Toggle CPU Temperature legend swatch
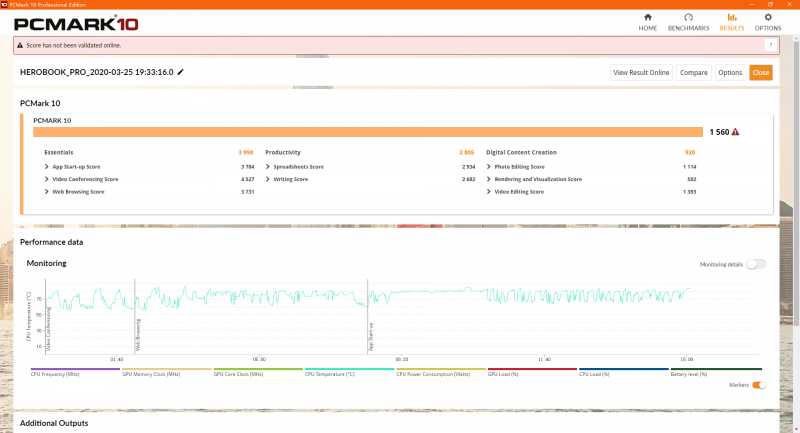 [x=349, y=369]
